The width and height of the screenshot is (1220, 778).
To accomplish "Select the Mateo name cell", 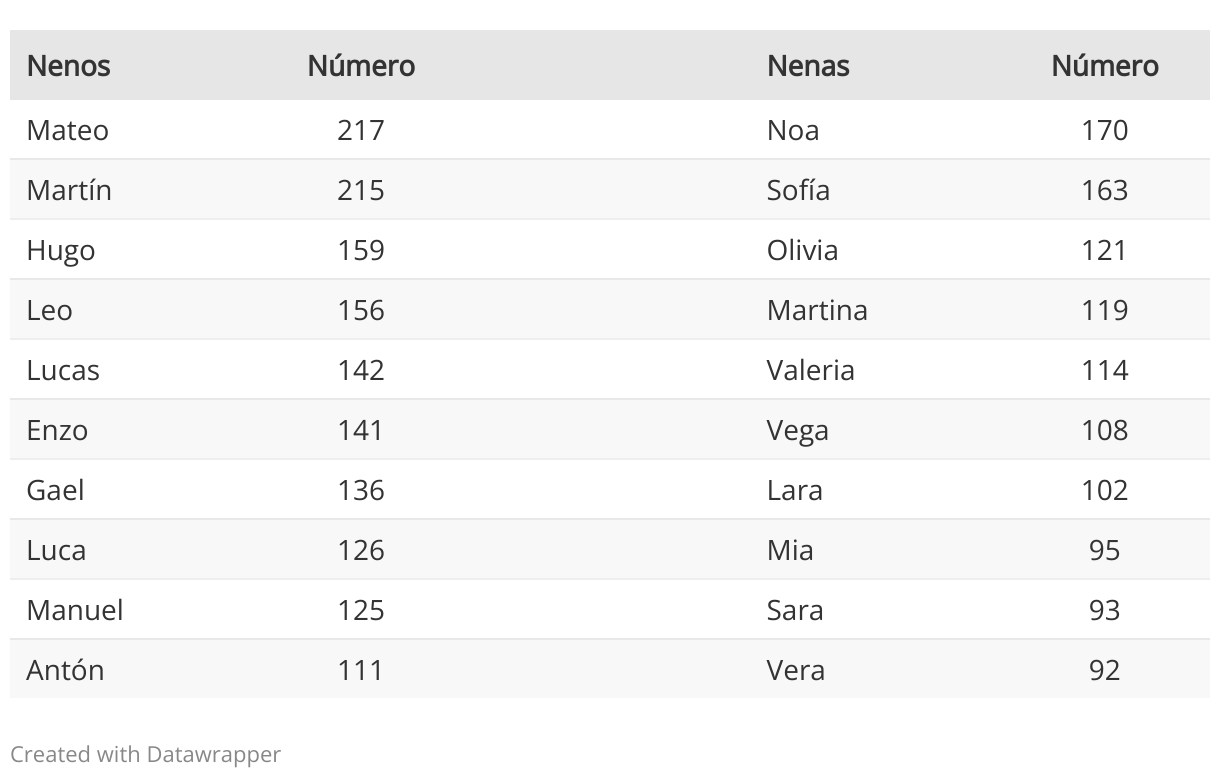I will point(68,130).
